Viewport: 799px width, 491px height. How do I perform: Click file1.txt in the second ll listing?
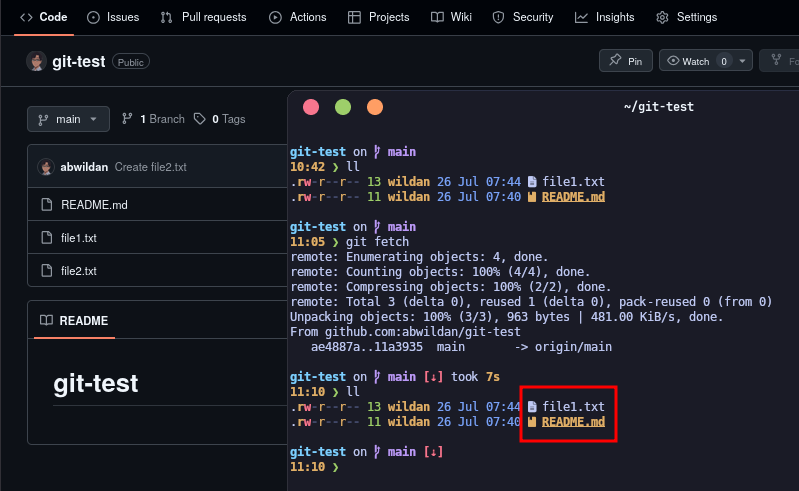click(573, 407)
